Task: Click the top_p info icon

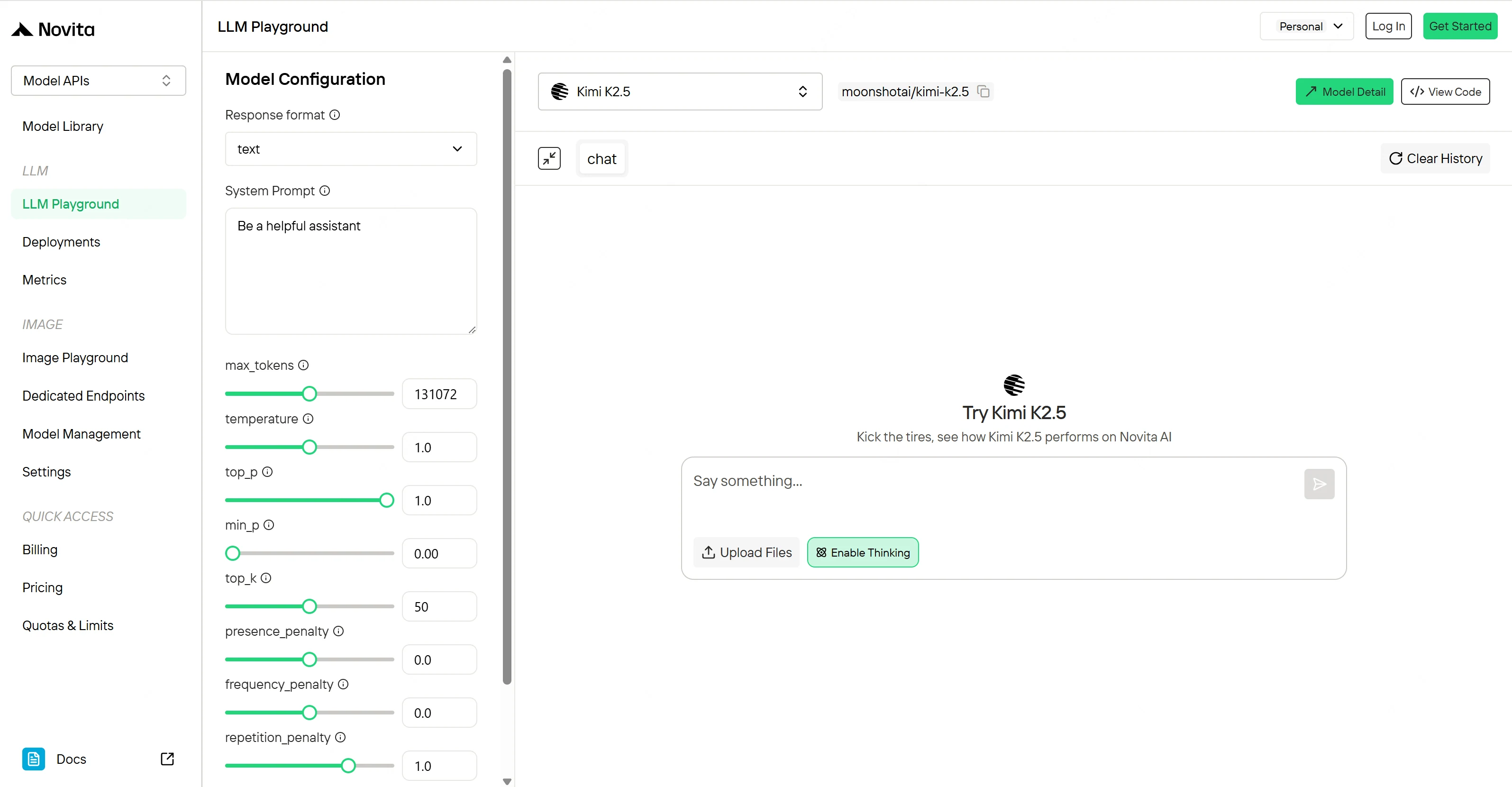Action: (x=267, y=472)
